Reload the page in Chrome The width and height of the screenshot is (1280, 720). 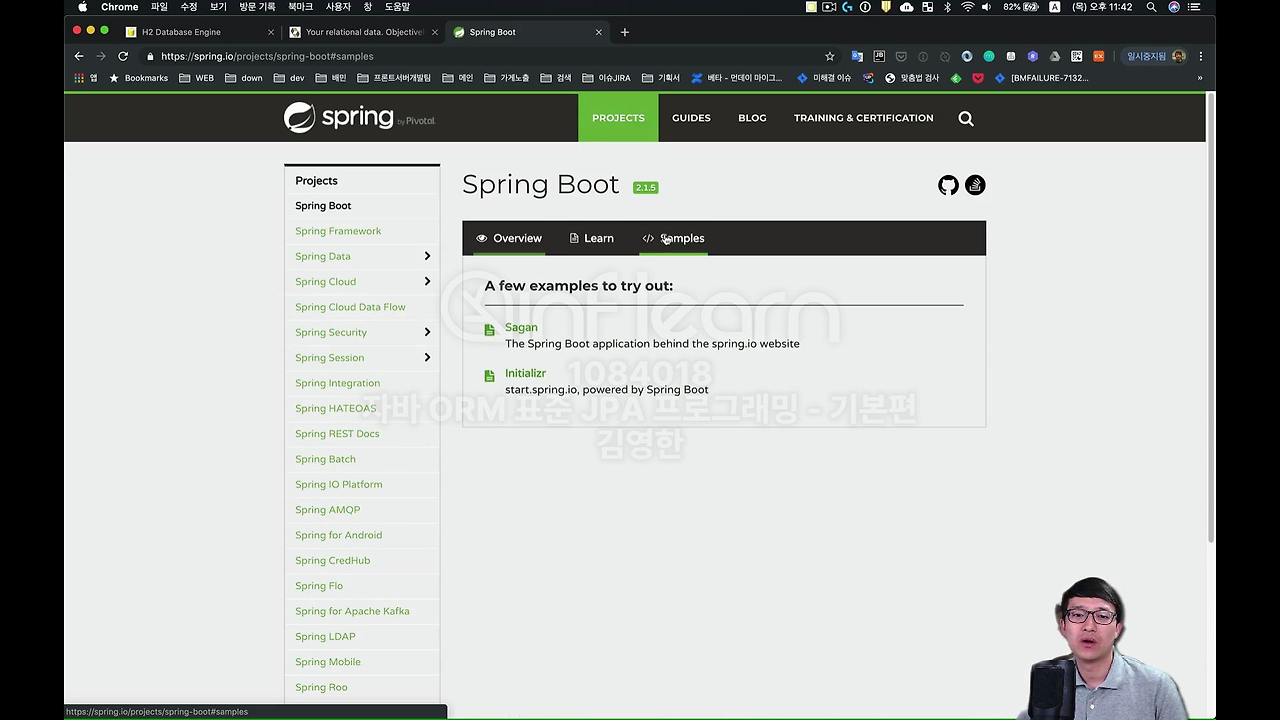click(x=123, y=56)
